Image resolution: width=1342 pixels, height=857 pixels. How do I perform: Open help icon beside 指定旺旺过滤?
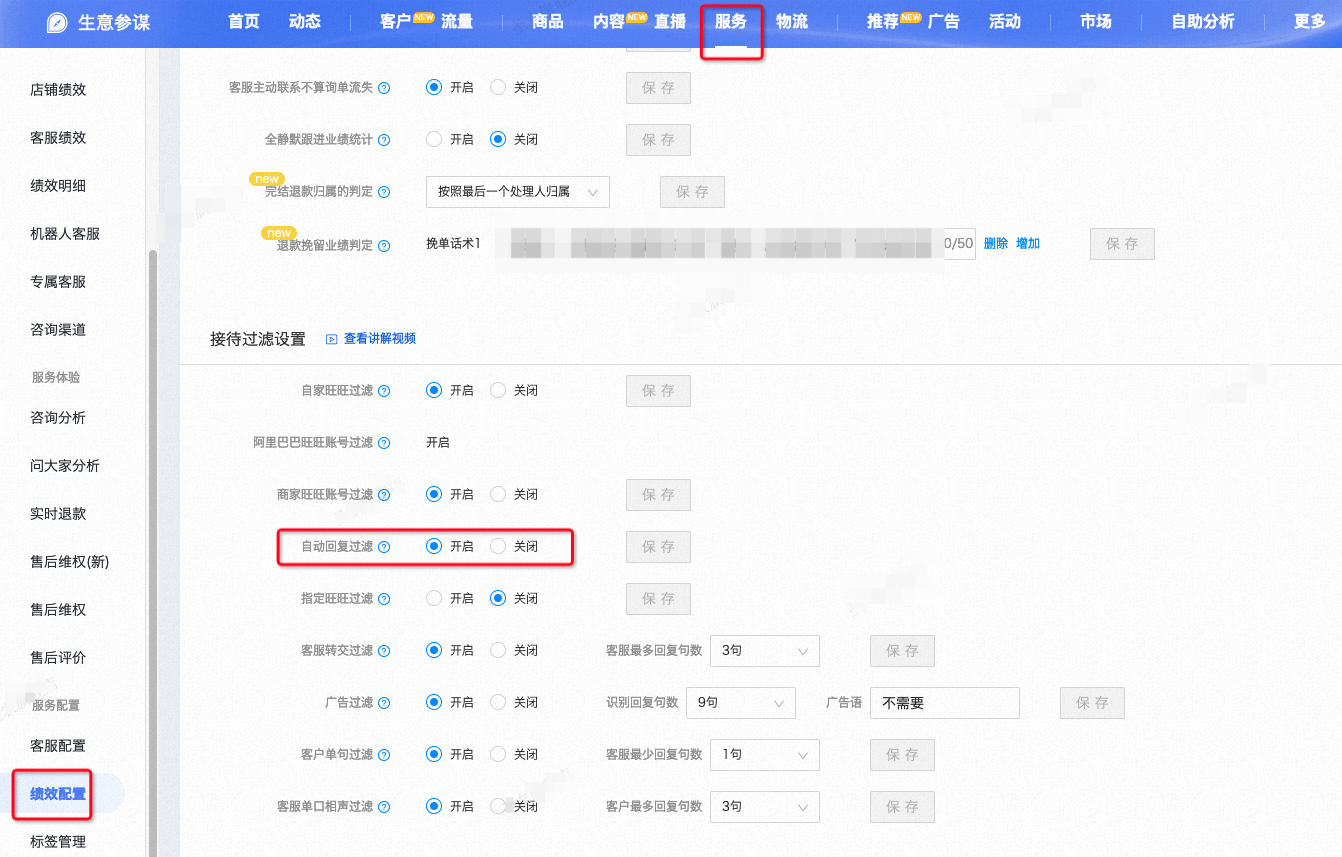pos(384,599)
